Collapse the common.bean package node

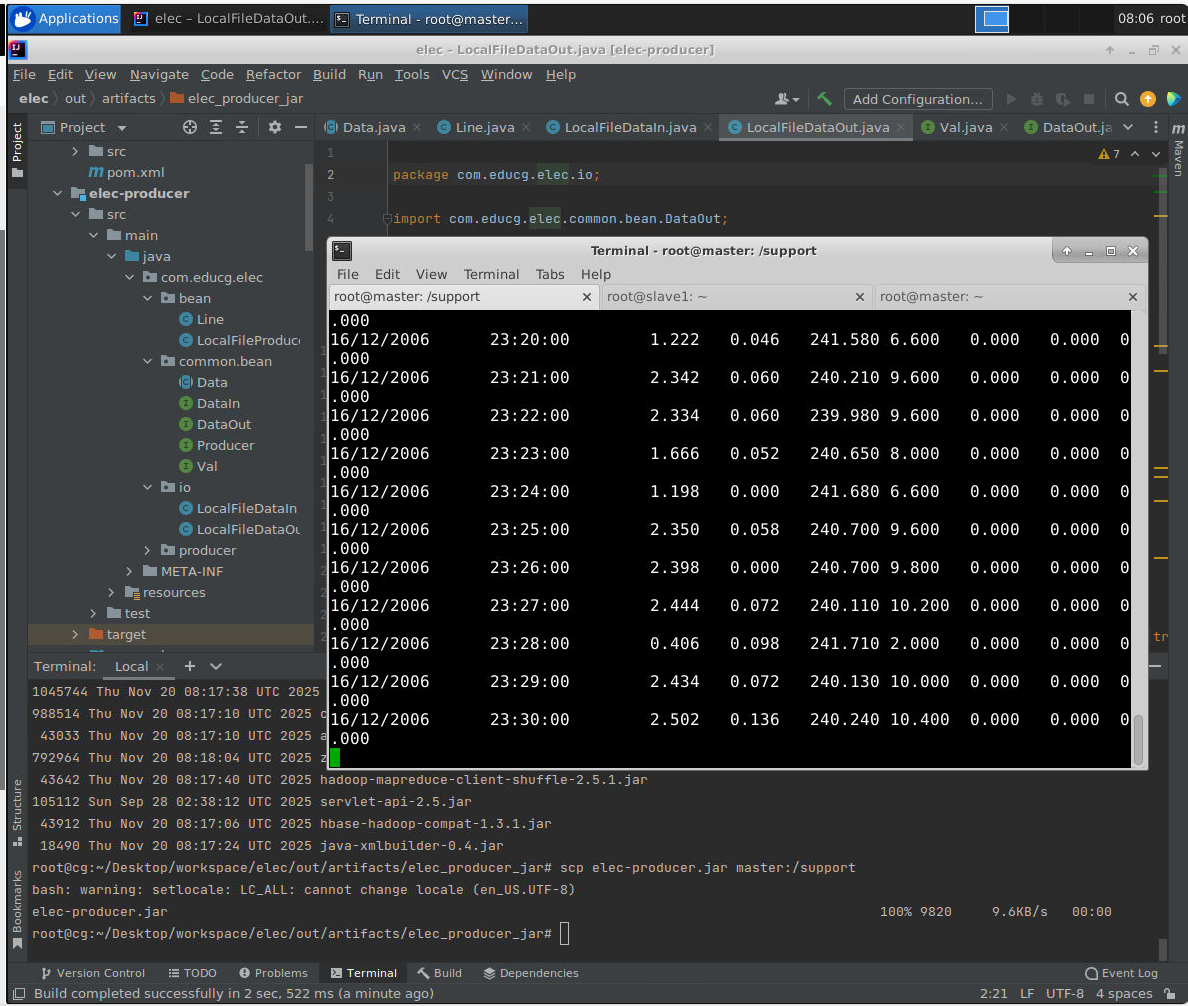(147, 361)
